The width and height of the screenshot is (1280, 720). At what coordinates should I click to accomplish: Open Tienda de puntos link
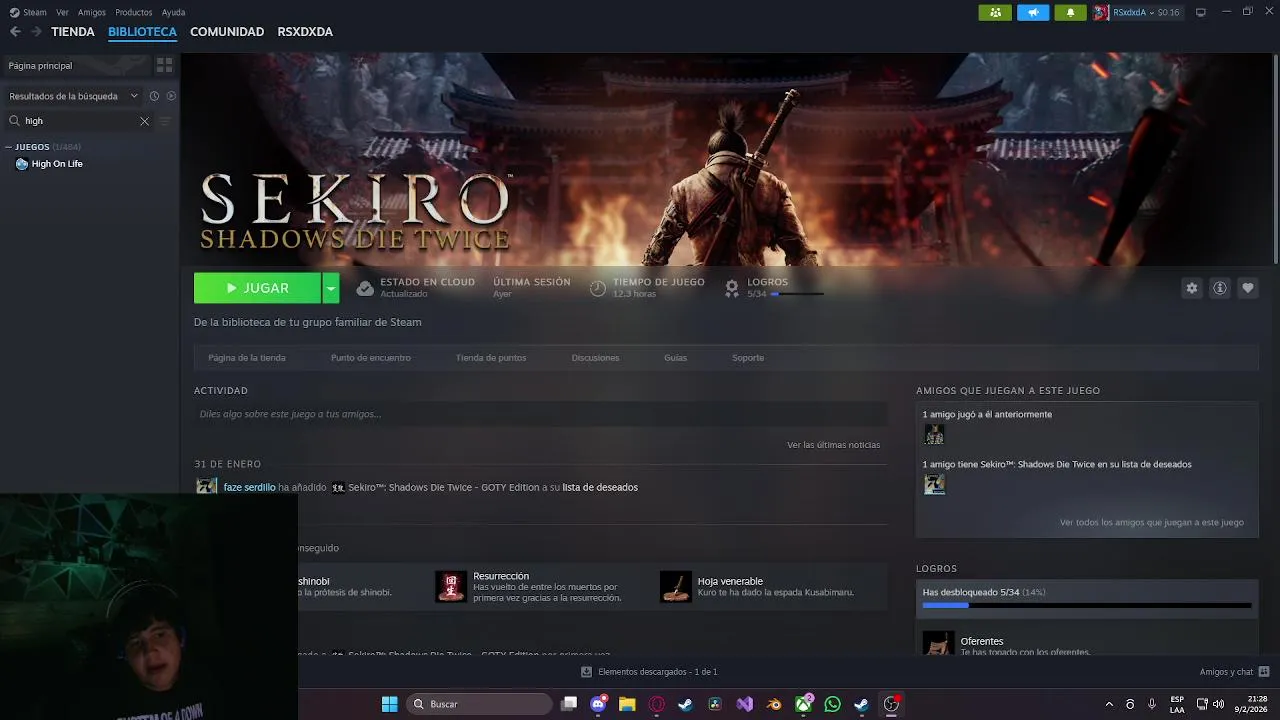pyautogui.click(x=491, y=358)
